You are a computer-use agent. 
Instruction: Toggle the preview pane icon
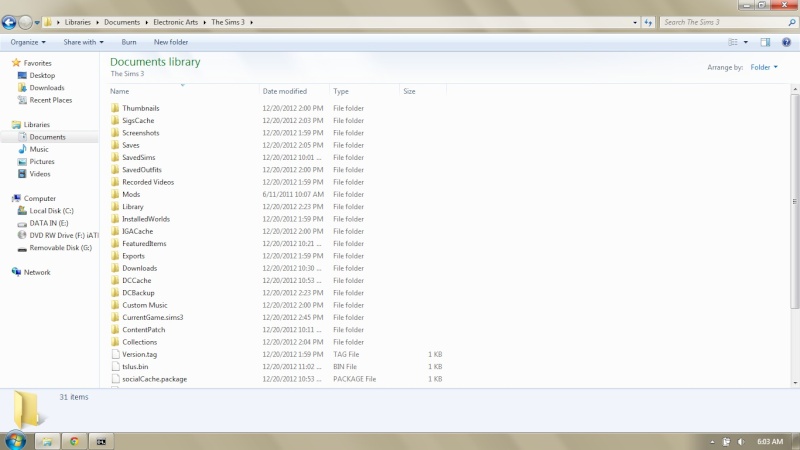point(765,42)
